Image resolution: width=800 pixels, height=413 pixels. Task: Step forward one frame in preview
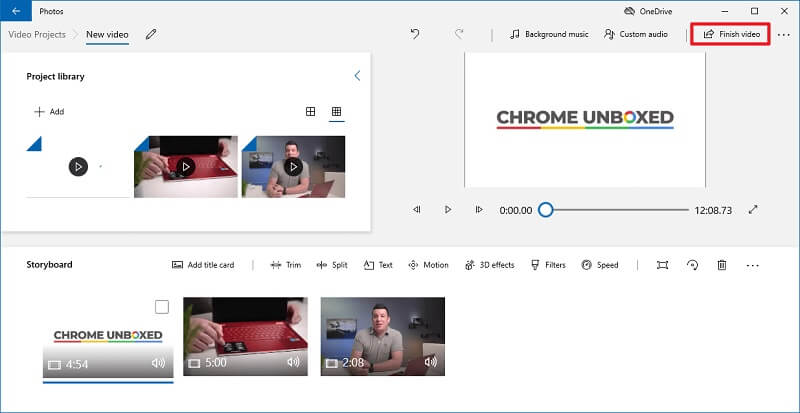pos(479,209)
